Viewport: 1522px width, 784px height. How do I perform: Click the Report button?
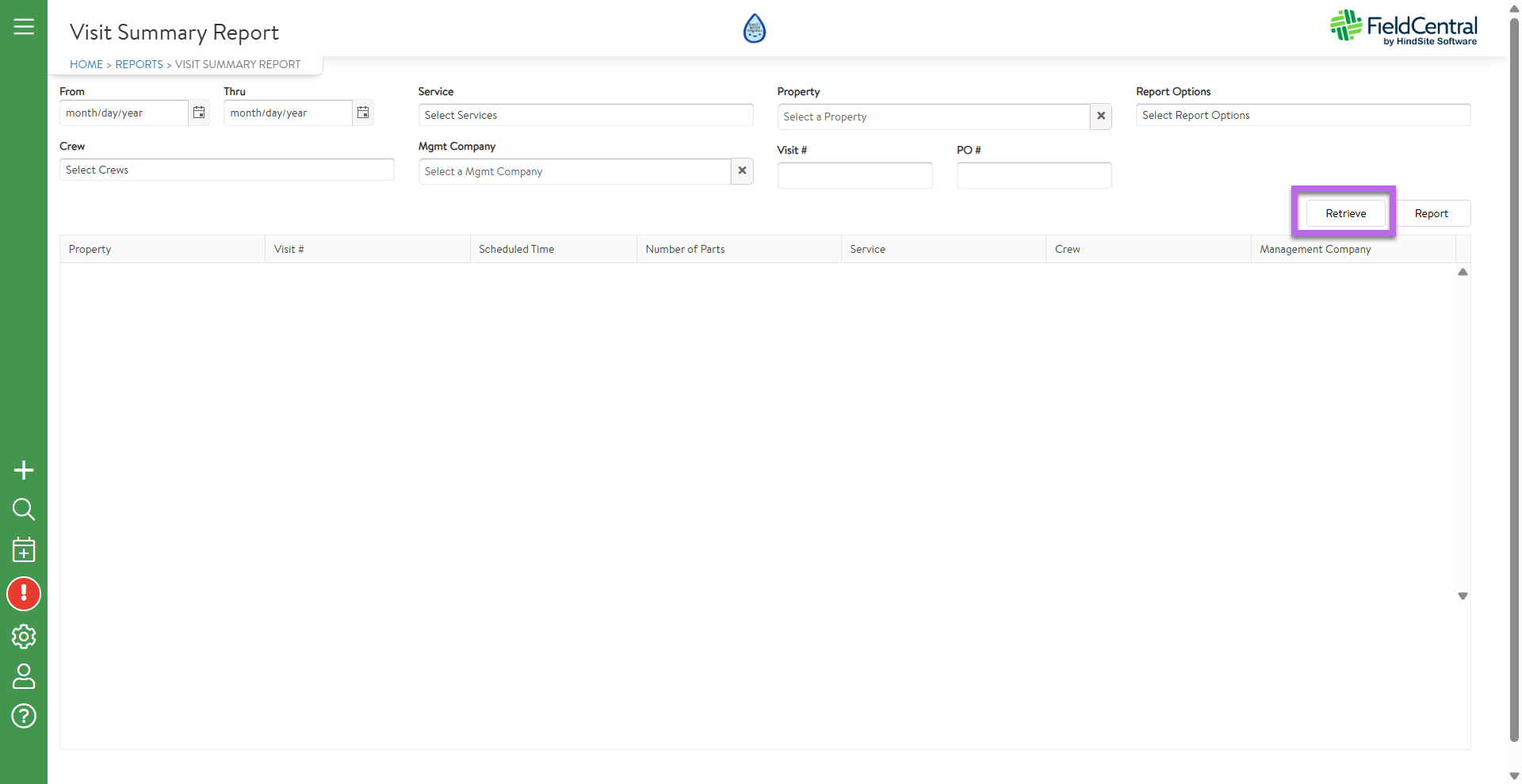pos(1431,213)
